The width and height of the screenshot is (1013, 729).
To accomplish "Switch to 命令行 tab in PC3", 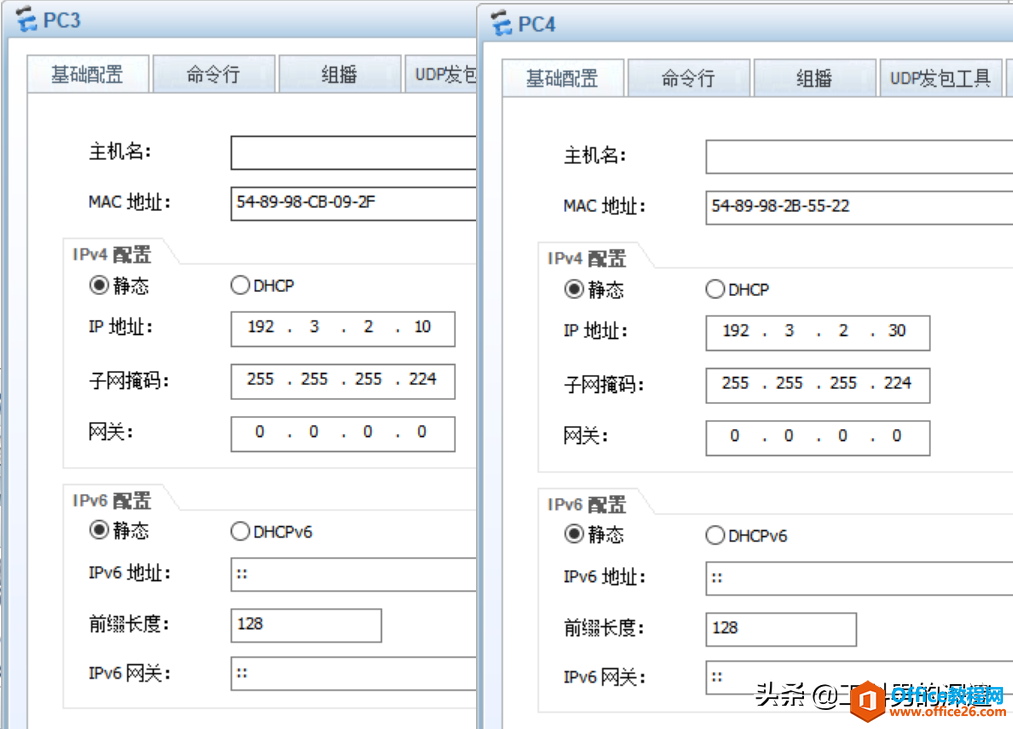I will 213,74.
